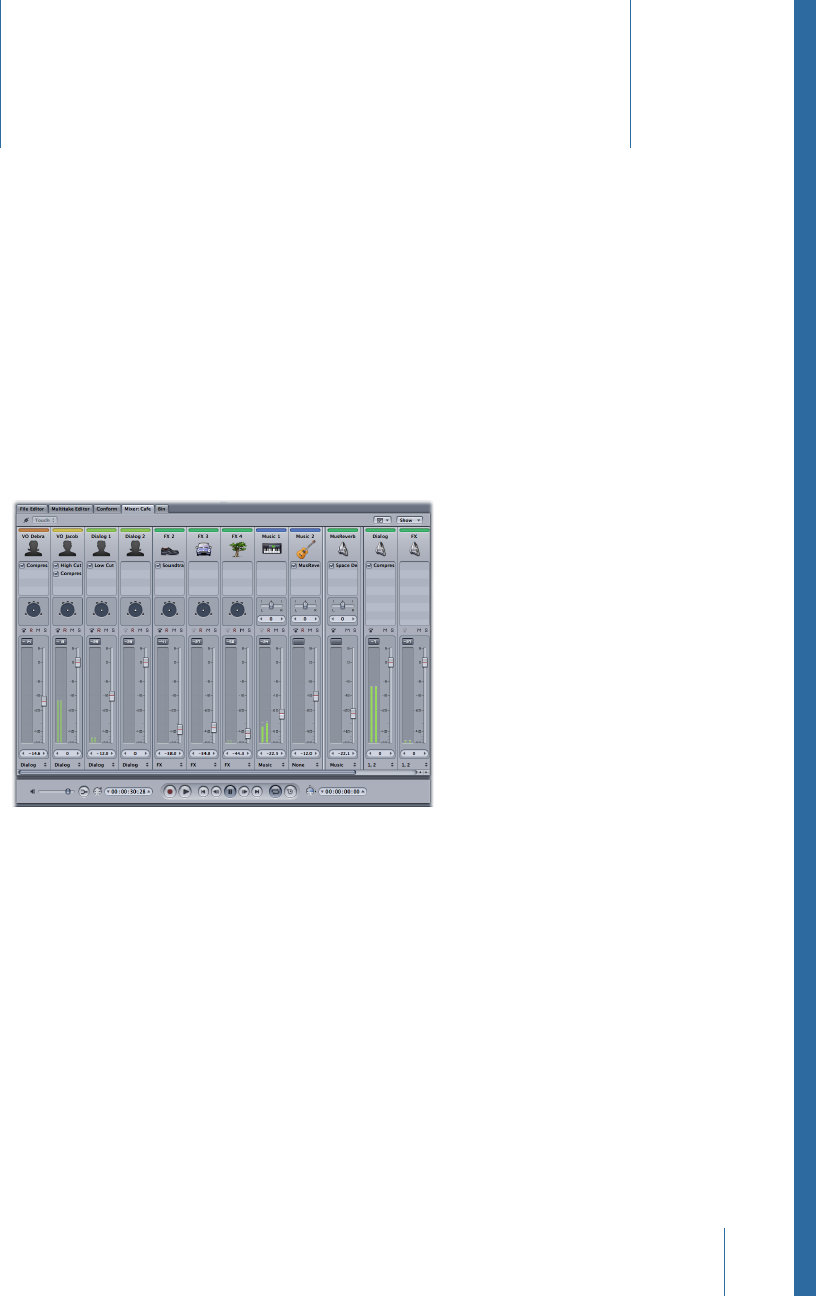Click the highlighted pause button in transport
816x1296 pixels.
(230, 790)
